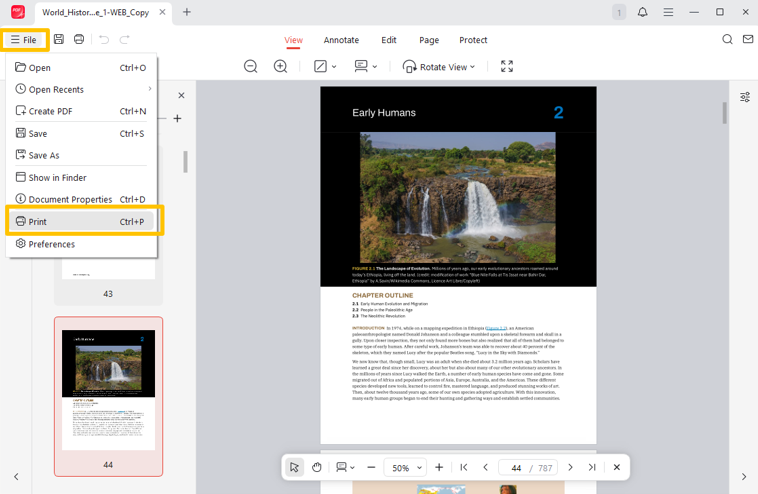Switch to the Protect tab

473,40
